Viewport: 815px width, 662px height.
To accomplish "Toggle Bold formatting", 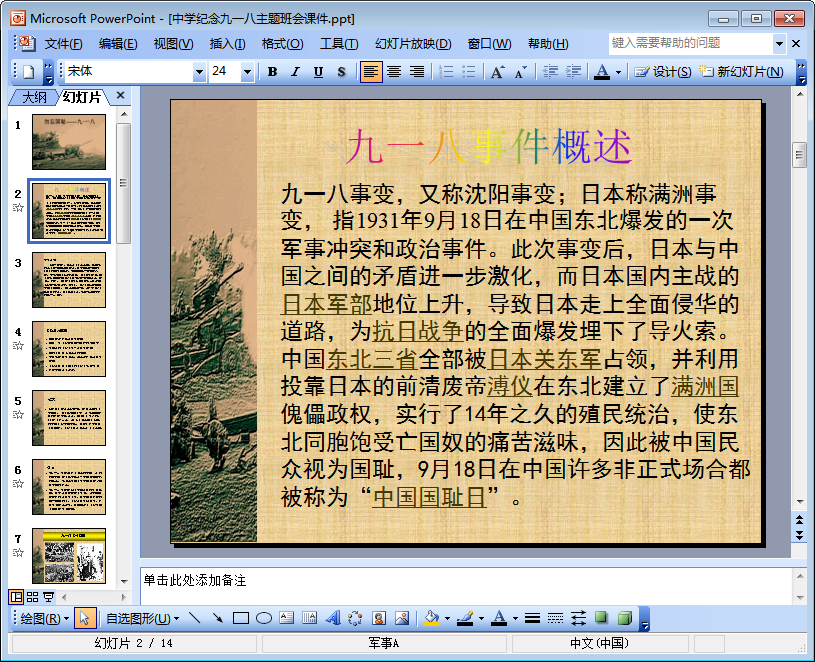I will click(272, 72).
